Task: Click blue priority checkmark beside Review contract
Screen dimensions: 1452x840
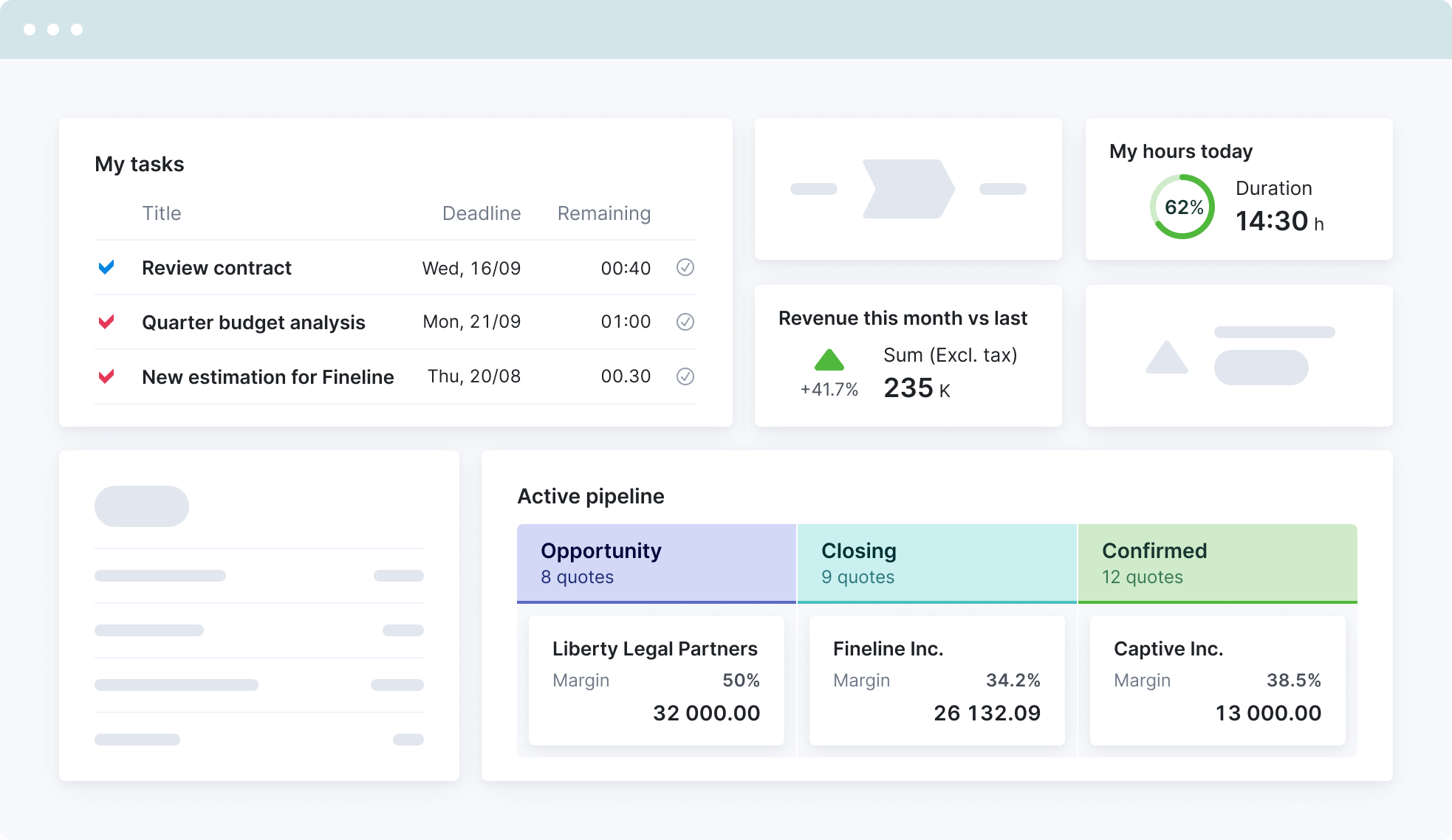Action: 106,267
